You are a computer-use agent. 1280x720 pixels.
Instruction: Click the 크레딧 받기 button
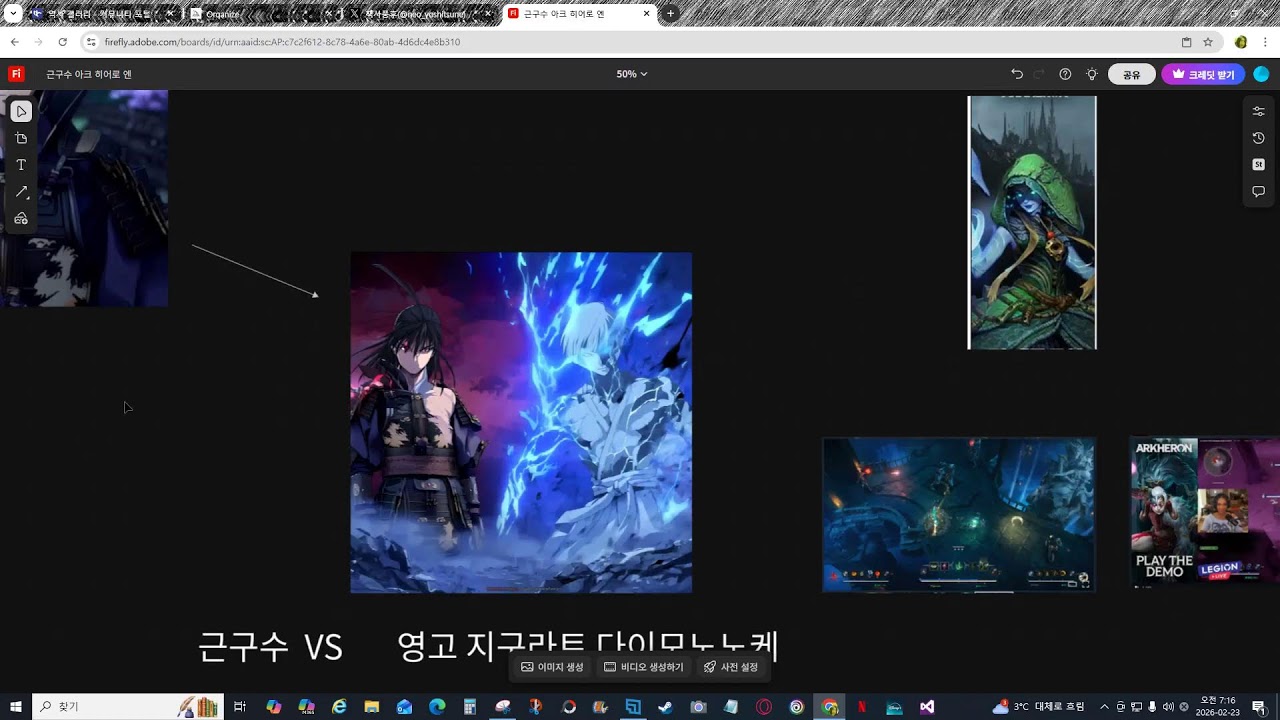click(1203, 74)
